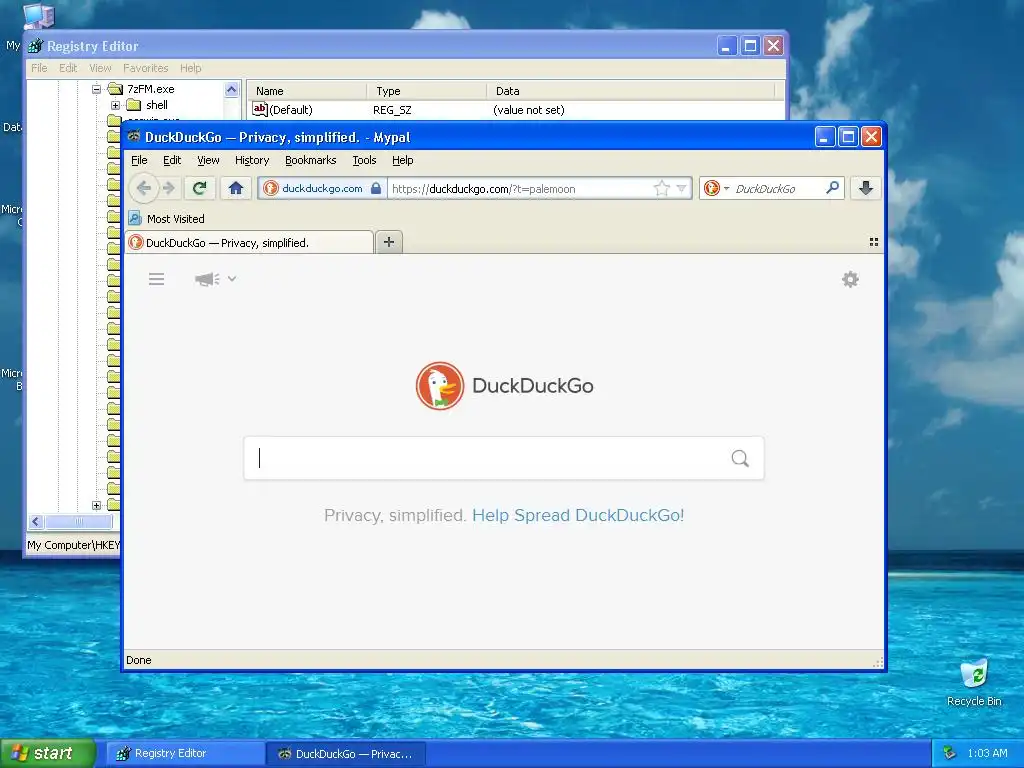Click the (value not set) data cell
This screenshot has height=768, width=1024.
tap(528, 110)
